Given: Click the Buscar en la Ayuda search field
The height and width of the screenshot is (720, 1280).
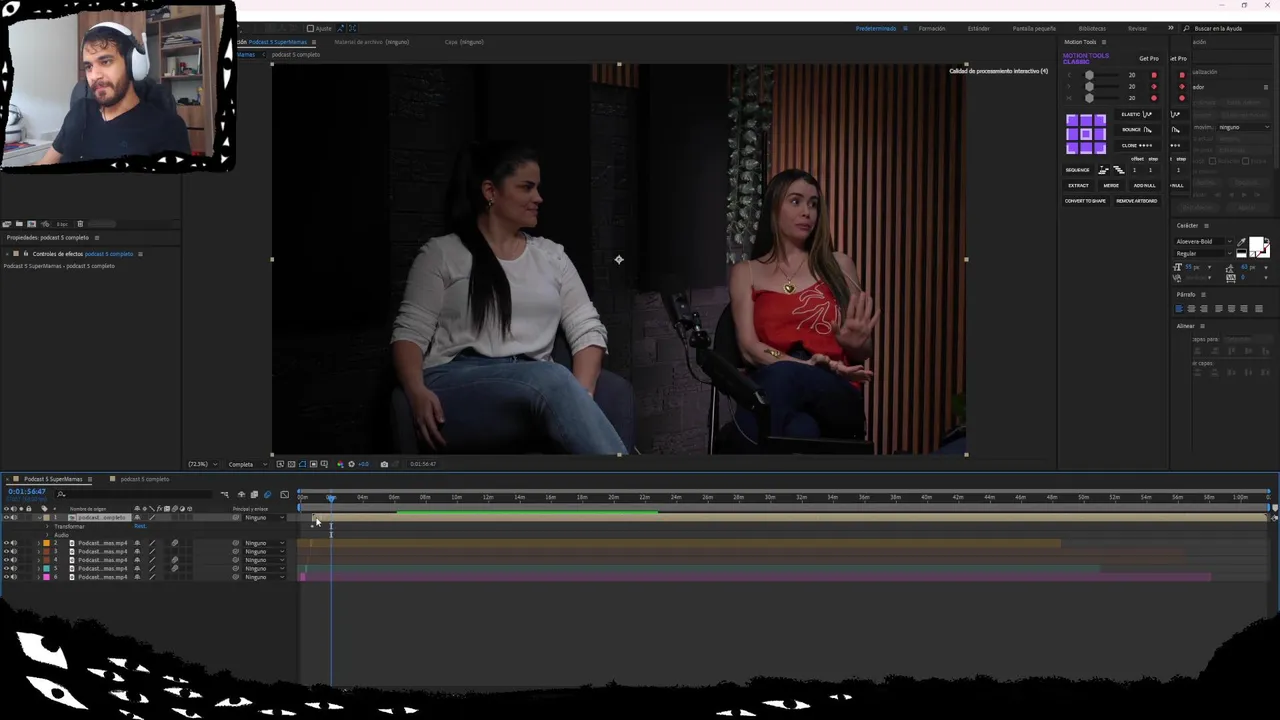Looking at the screenshot, I should point(1230,28).
